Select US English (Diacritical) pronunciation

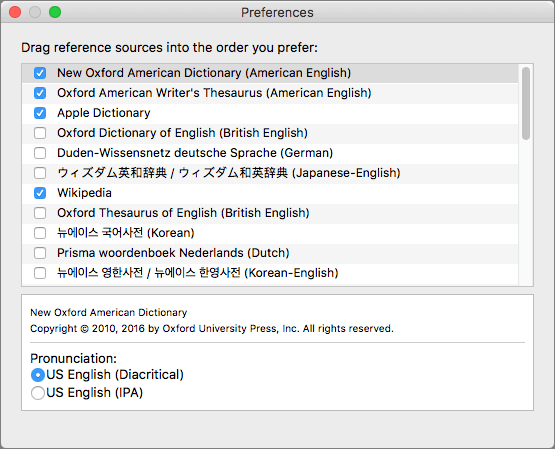click(x=38, y=375)
